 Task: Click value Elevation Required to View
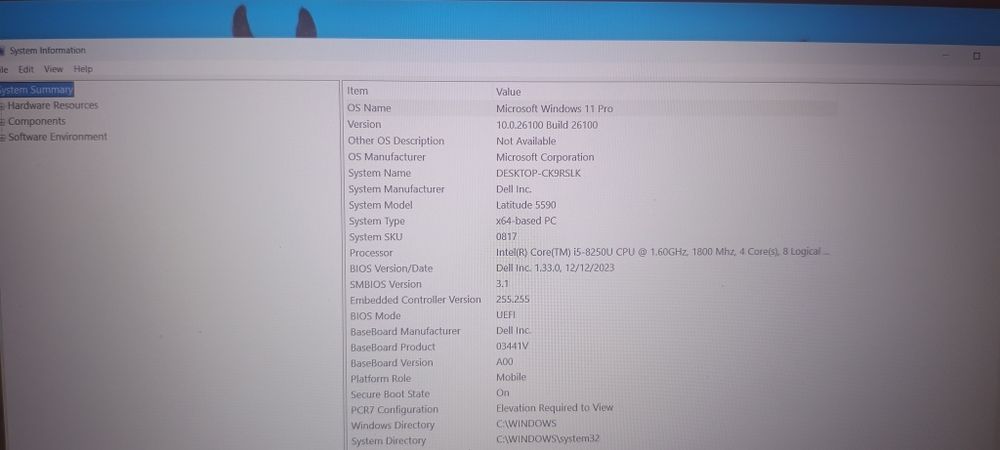tap(555, 407)
